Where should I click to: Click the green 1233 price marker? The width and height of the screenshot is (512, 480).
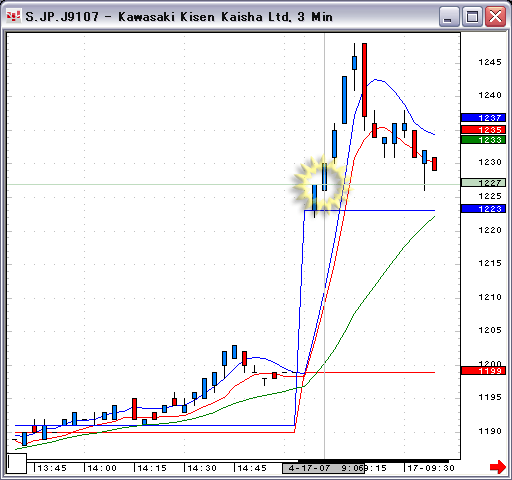(x=483, y=140)
